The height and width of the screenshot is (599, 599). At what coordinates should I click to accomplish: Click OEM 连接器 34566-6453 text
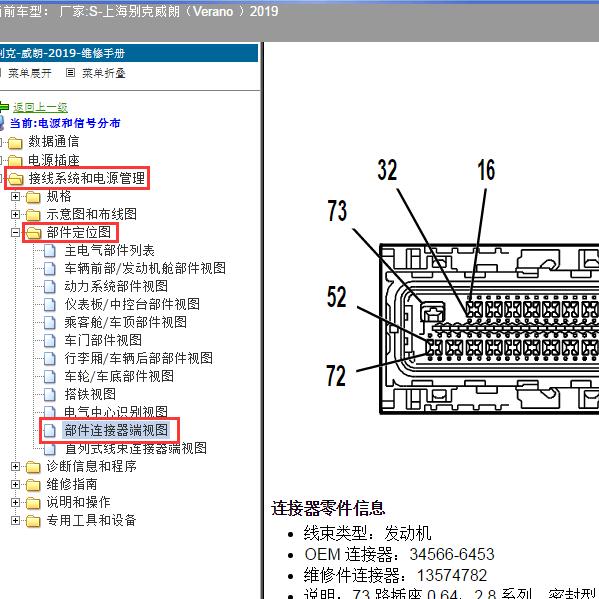click(x=399, y=554)
